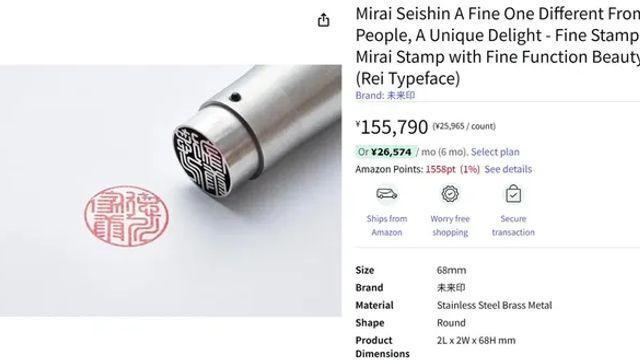This screenshot has width=640, height=360.
Task: Open the Brand: 未来印 link
Action: [385, 96]
